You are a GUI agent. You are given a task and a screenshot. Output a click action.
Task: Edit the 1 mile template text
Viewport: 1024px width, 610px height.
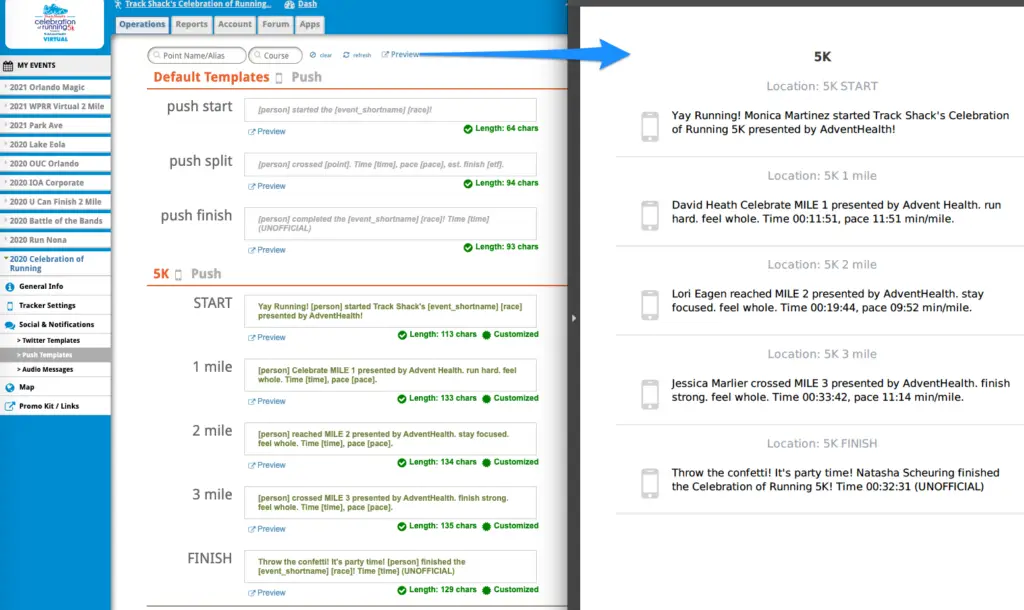[x=391, y=375]
